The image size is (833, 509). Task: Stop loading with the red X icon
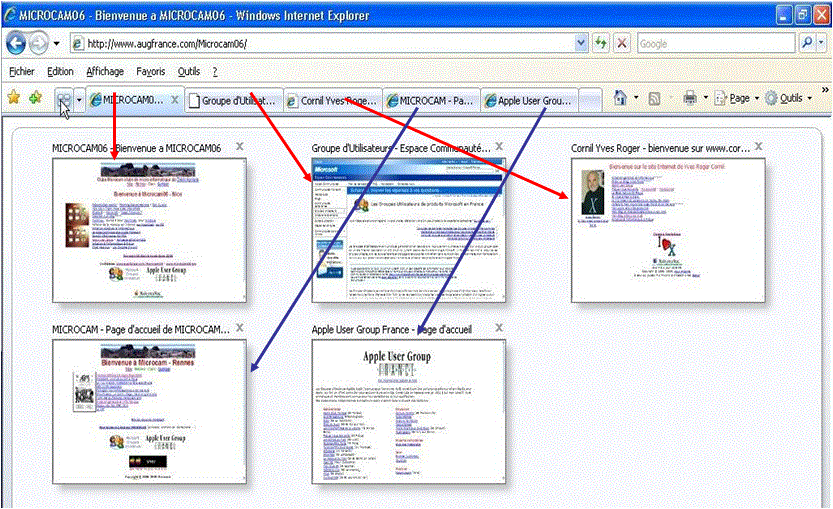coord(622,44)
